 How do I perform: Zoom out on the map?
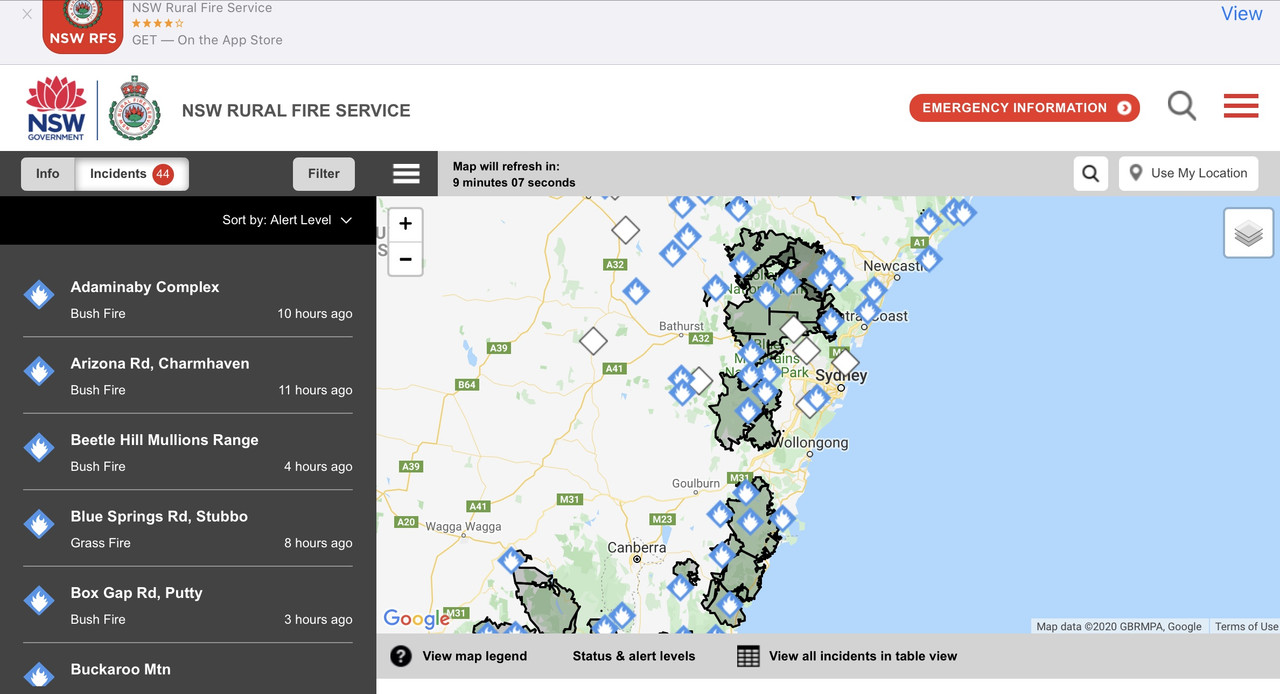click(405, 258)
